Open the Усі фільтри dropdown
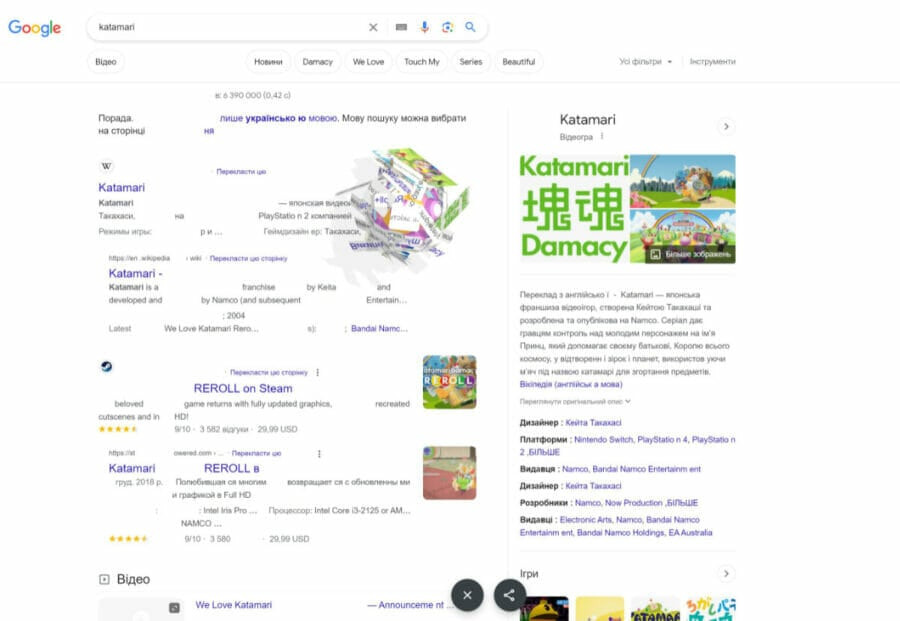Screen dimensions: 900x621 [645, 61]
